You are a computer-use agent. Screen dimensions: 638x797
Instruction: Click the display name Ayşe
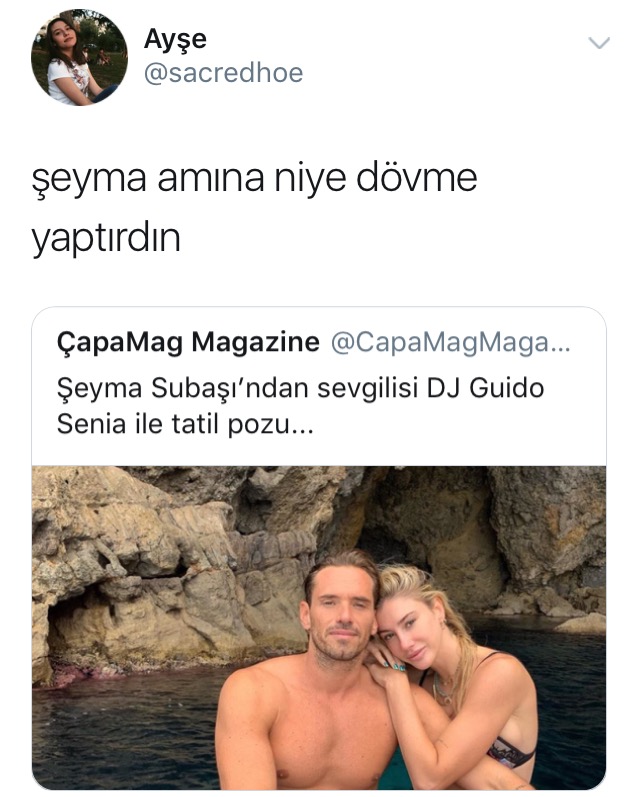point(175,40)
